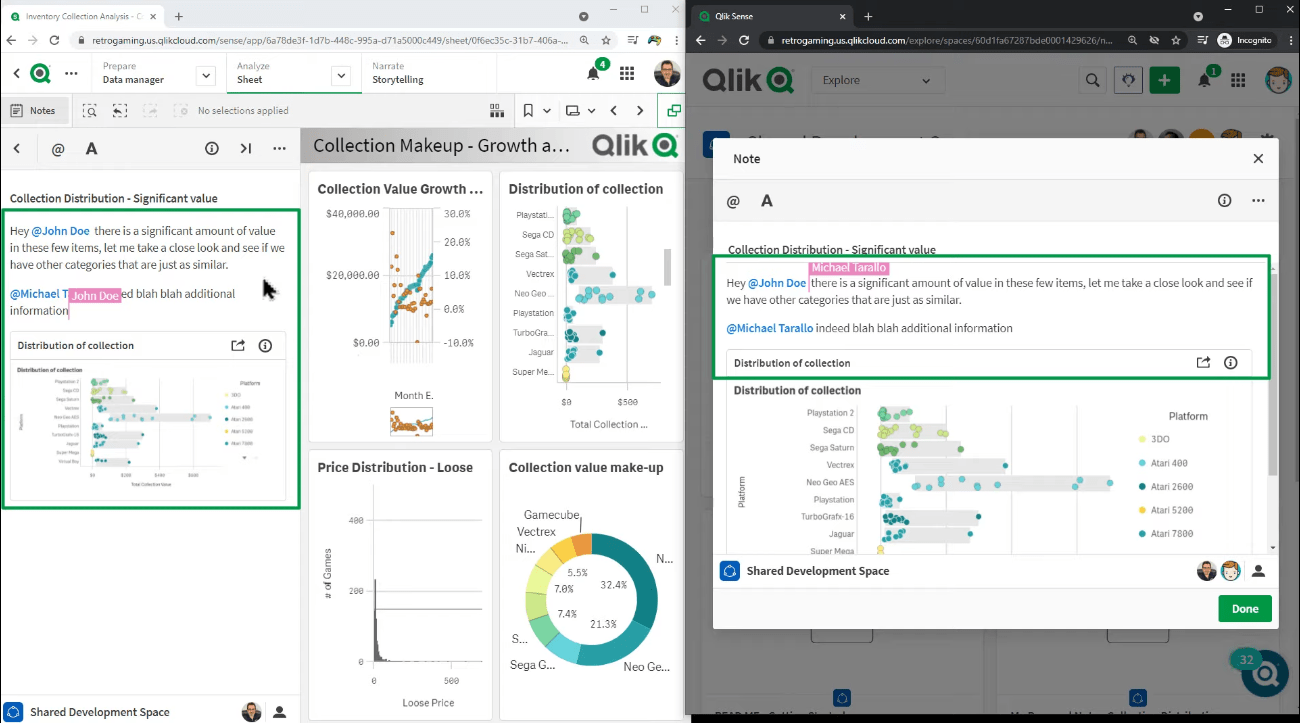The width and height of the screenshot is (1300, 723).
Task: Open more options in Note dialog toolbar
Action: coord(1258,201)
